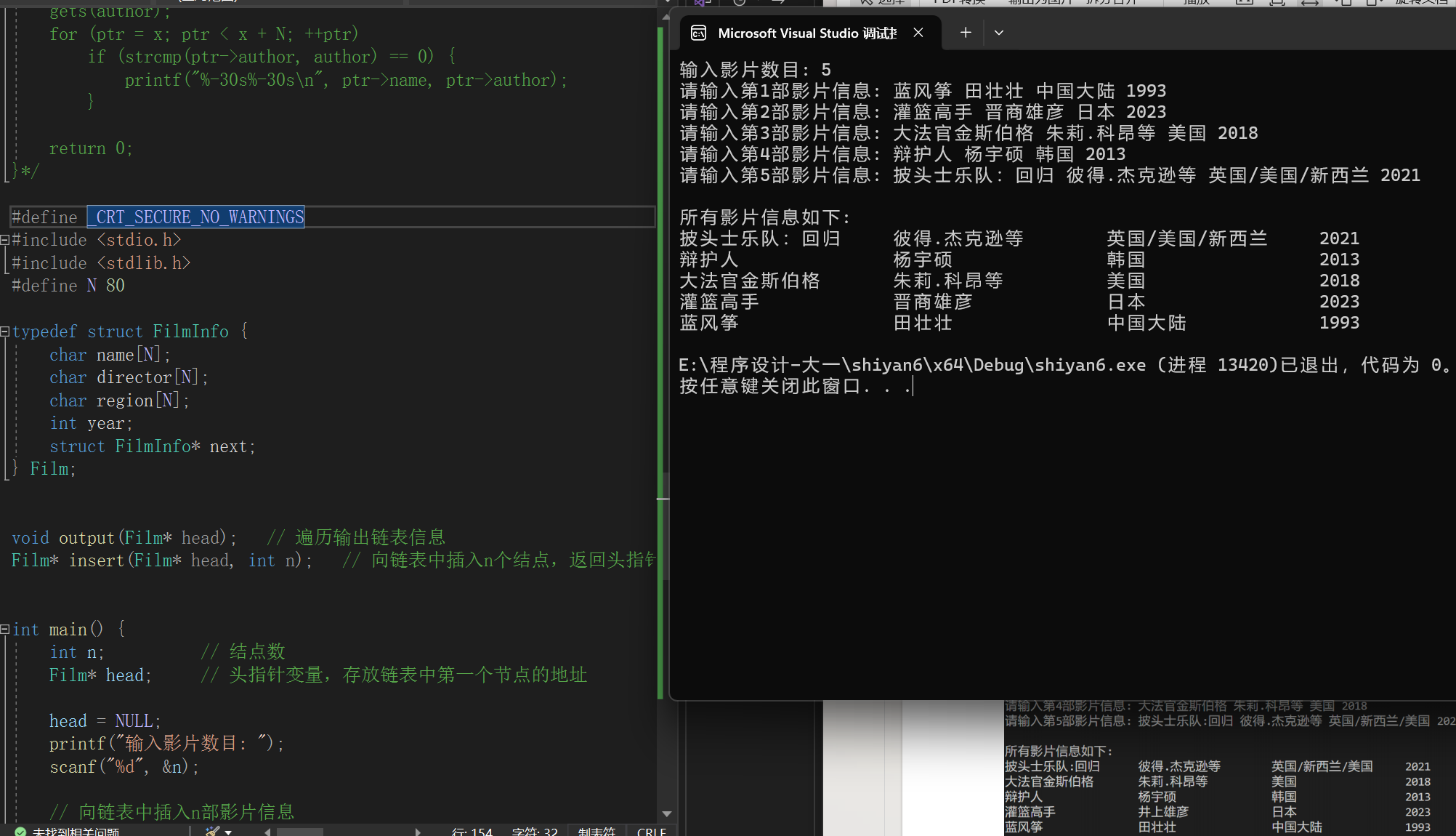
Task: Collapse the typedef struct FilmInfo block
Action: pos(5,331)
